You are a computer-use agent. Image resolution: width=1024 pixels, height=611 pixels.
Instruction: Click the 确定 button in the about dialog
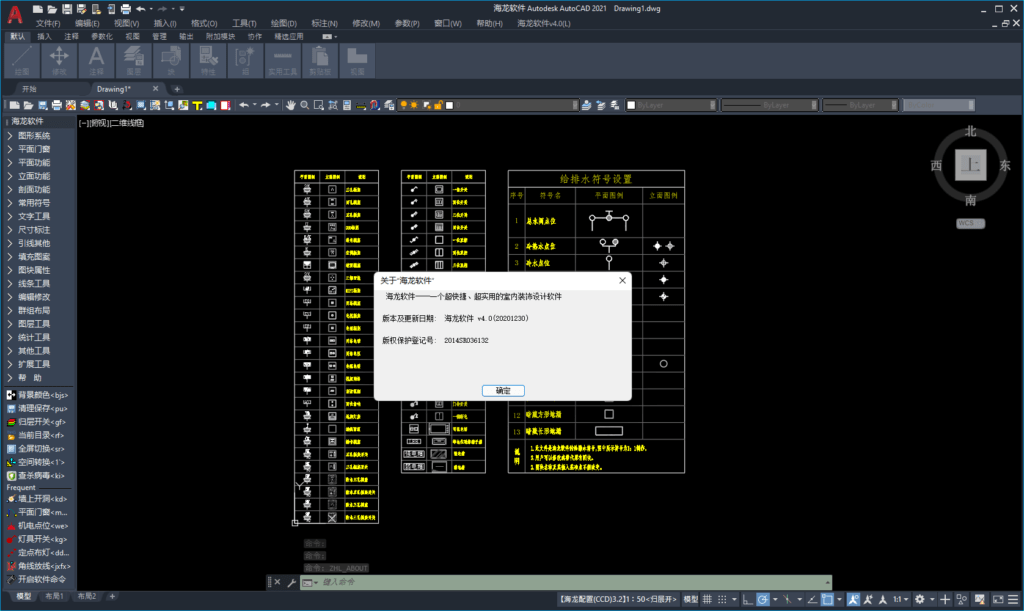[502, 390]
